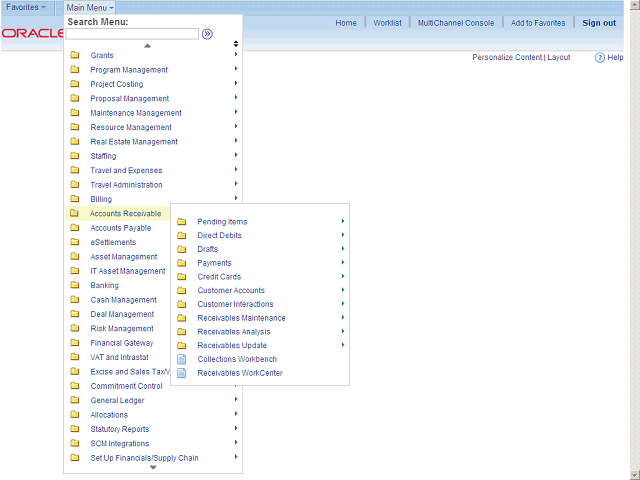640x480 pixels.
Task: Click the Help question mark icon
Action: pos(600,58)
